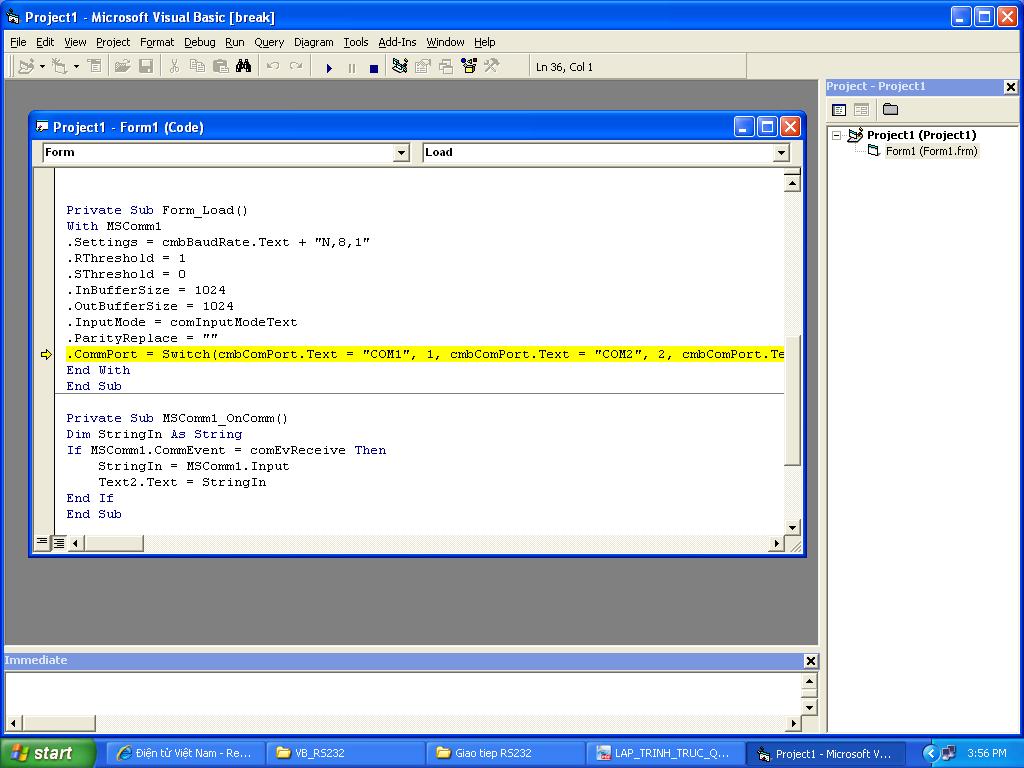Stop execution with the End button

point(374,67)
